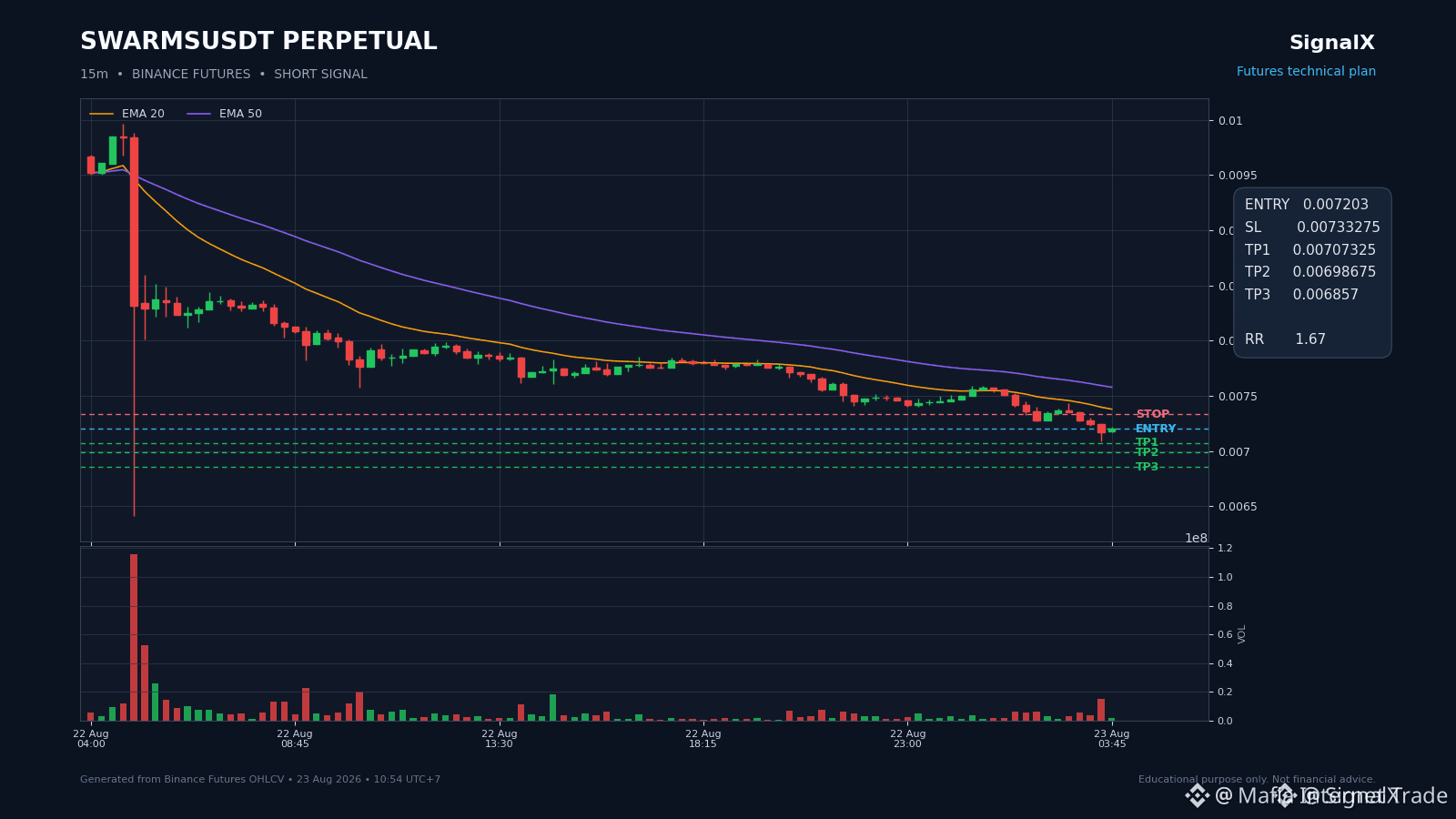This screenshot has width=1456, height=819.
Task: Click the blue ENTRY line label on the chart
Action: (1156, 429)
